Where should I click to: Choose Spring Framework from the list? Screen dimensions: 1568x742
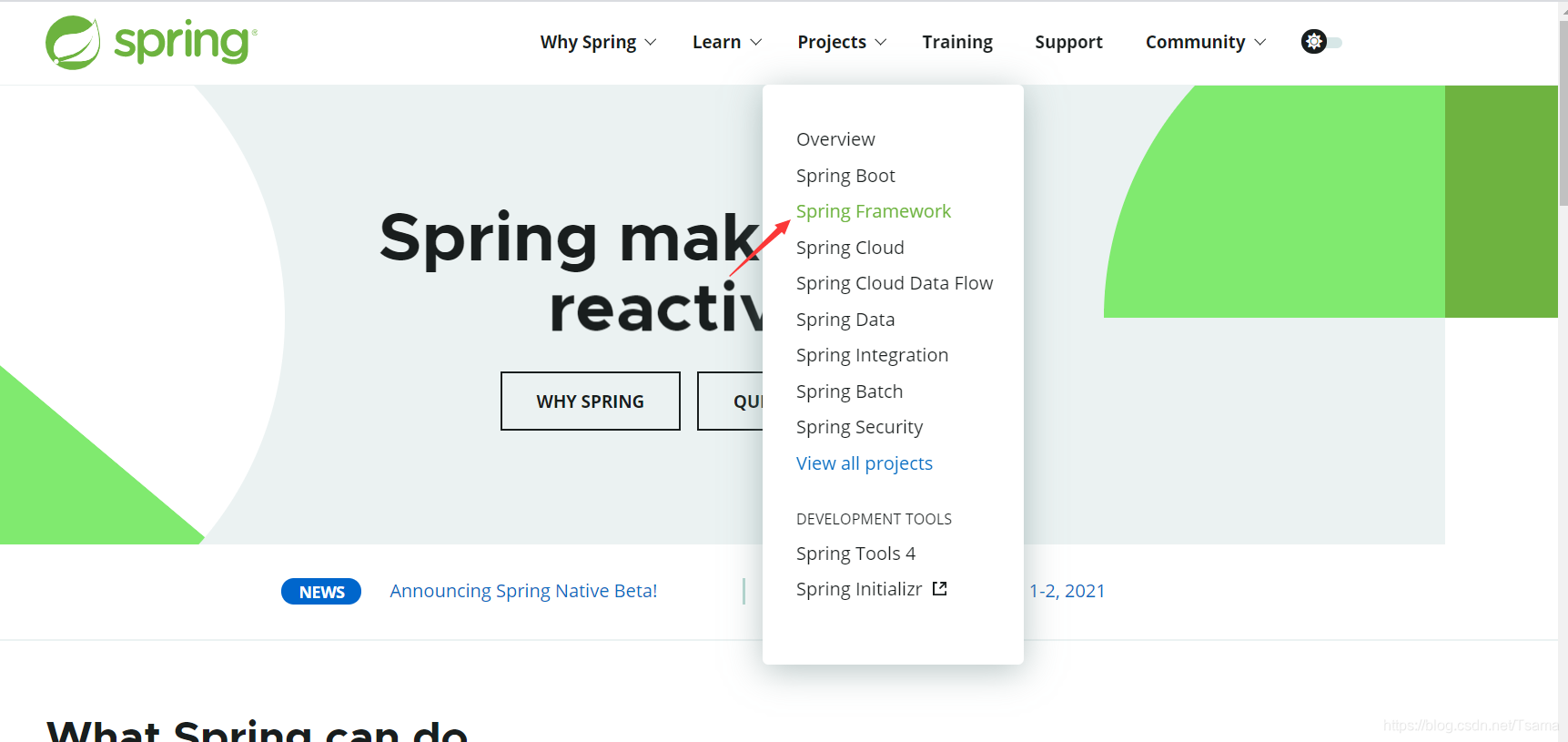click(874, 211)
